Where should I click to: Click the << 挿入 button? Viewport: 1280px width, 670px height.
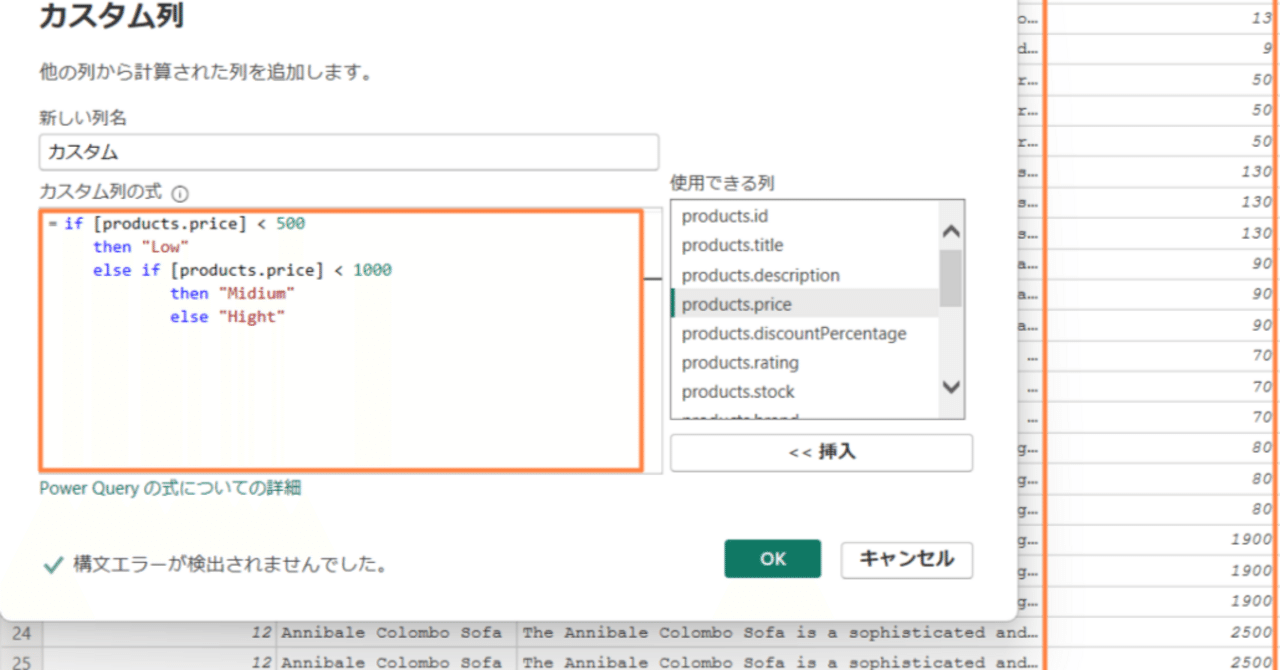(x=820, y=452)
